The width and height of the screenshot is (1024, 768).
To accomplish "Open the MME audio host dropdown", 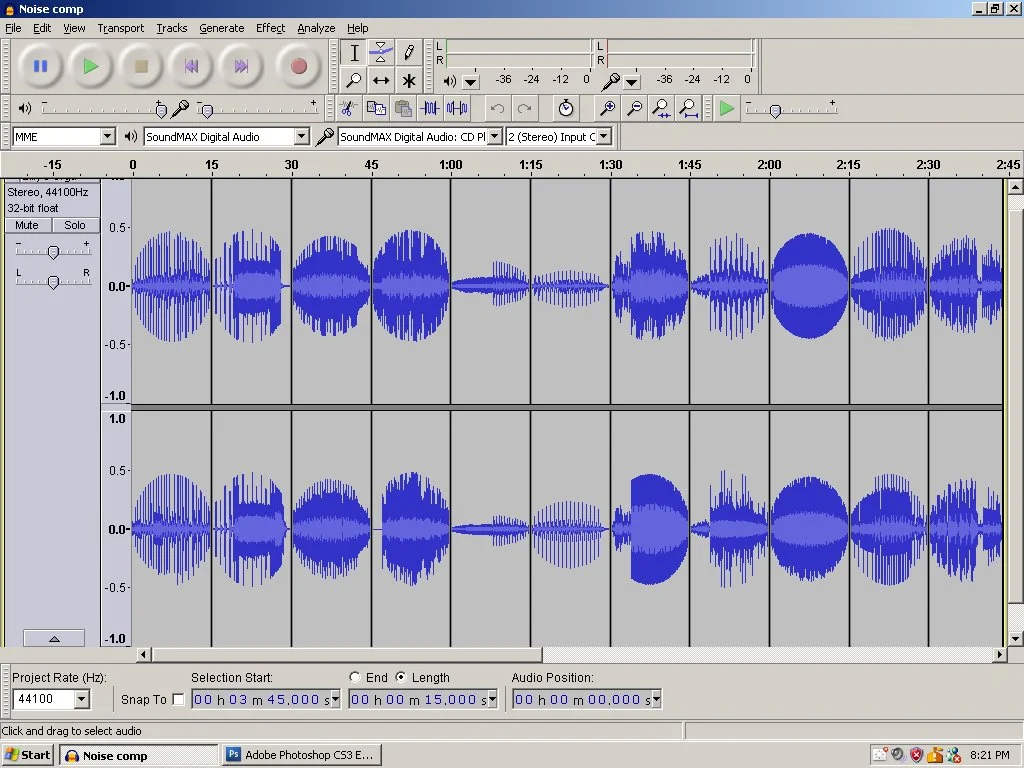I will tap(110, 135).
